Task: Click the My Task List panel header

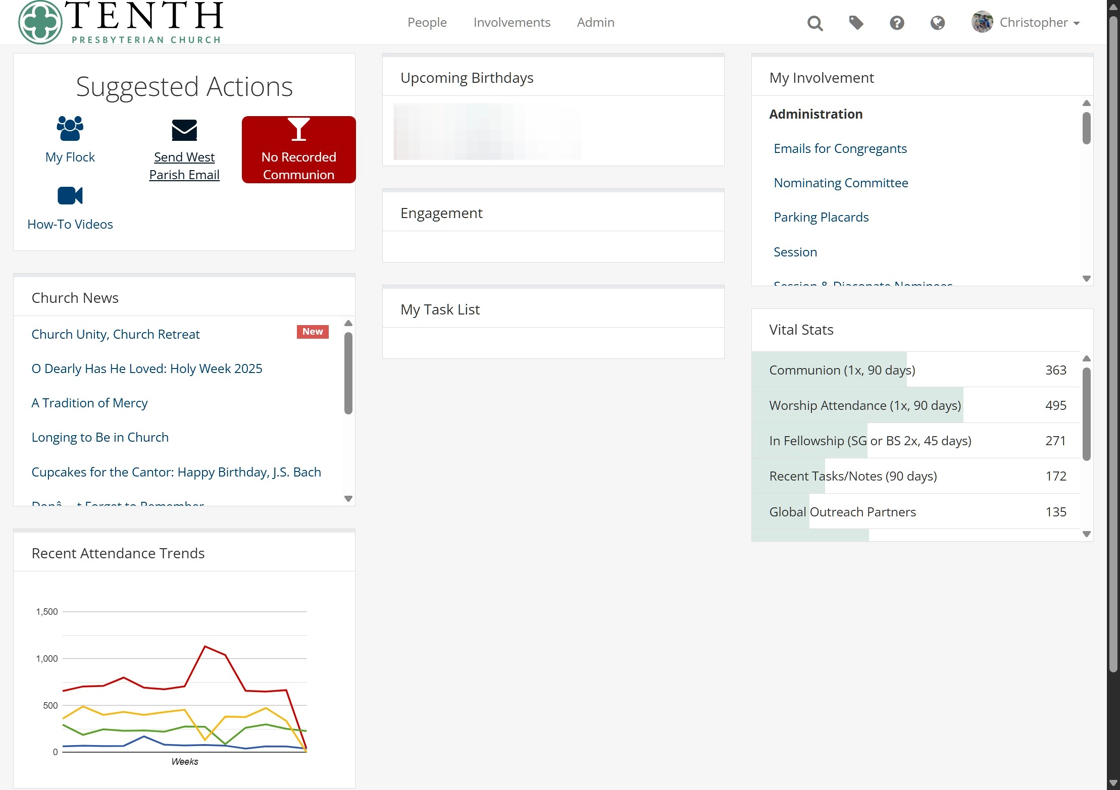Action: 553,309
